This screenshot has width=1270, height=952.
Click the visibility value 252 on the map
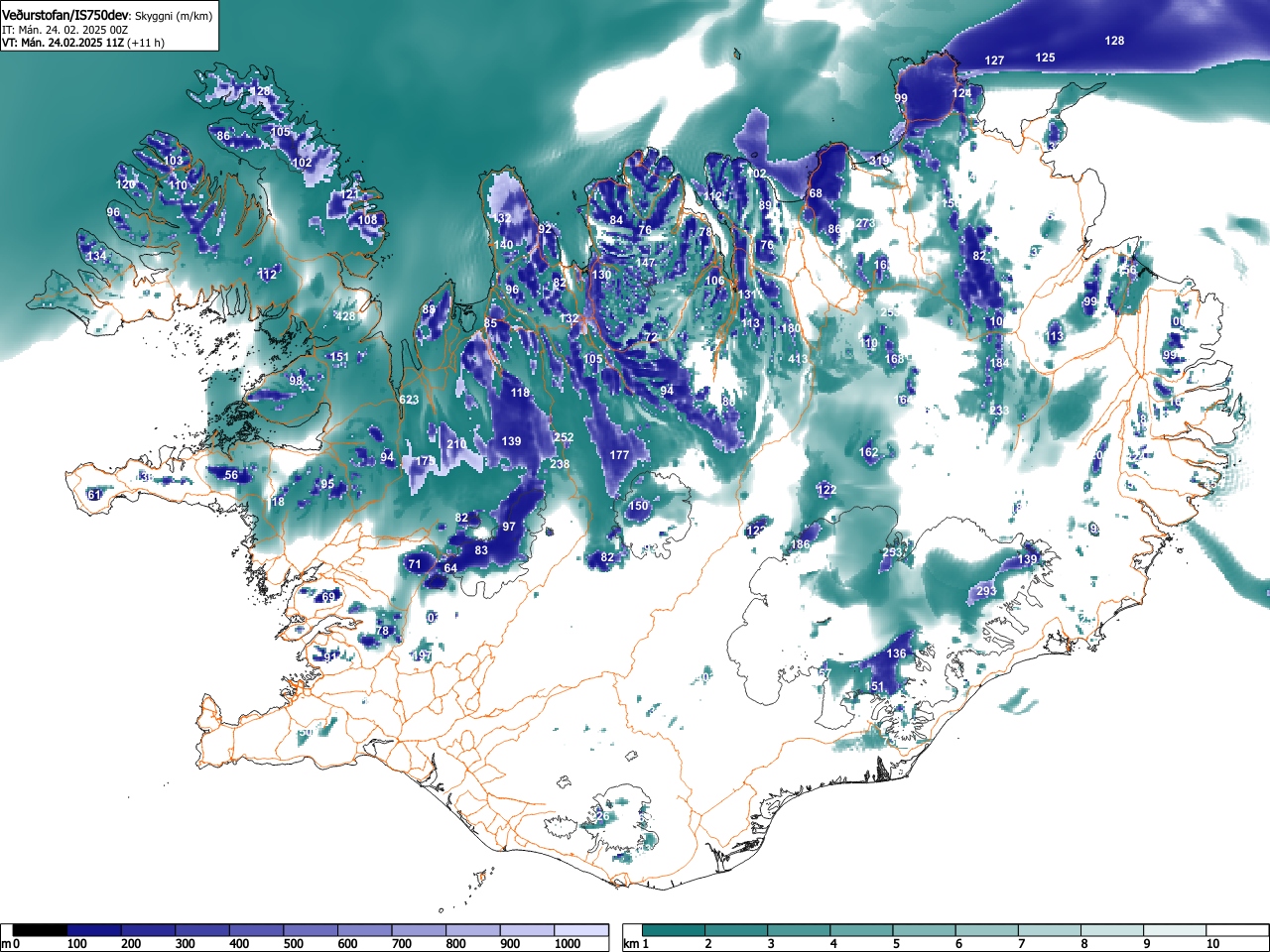[x=564, y=437]
